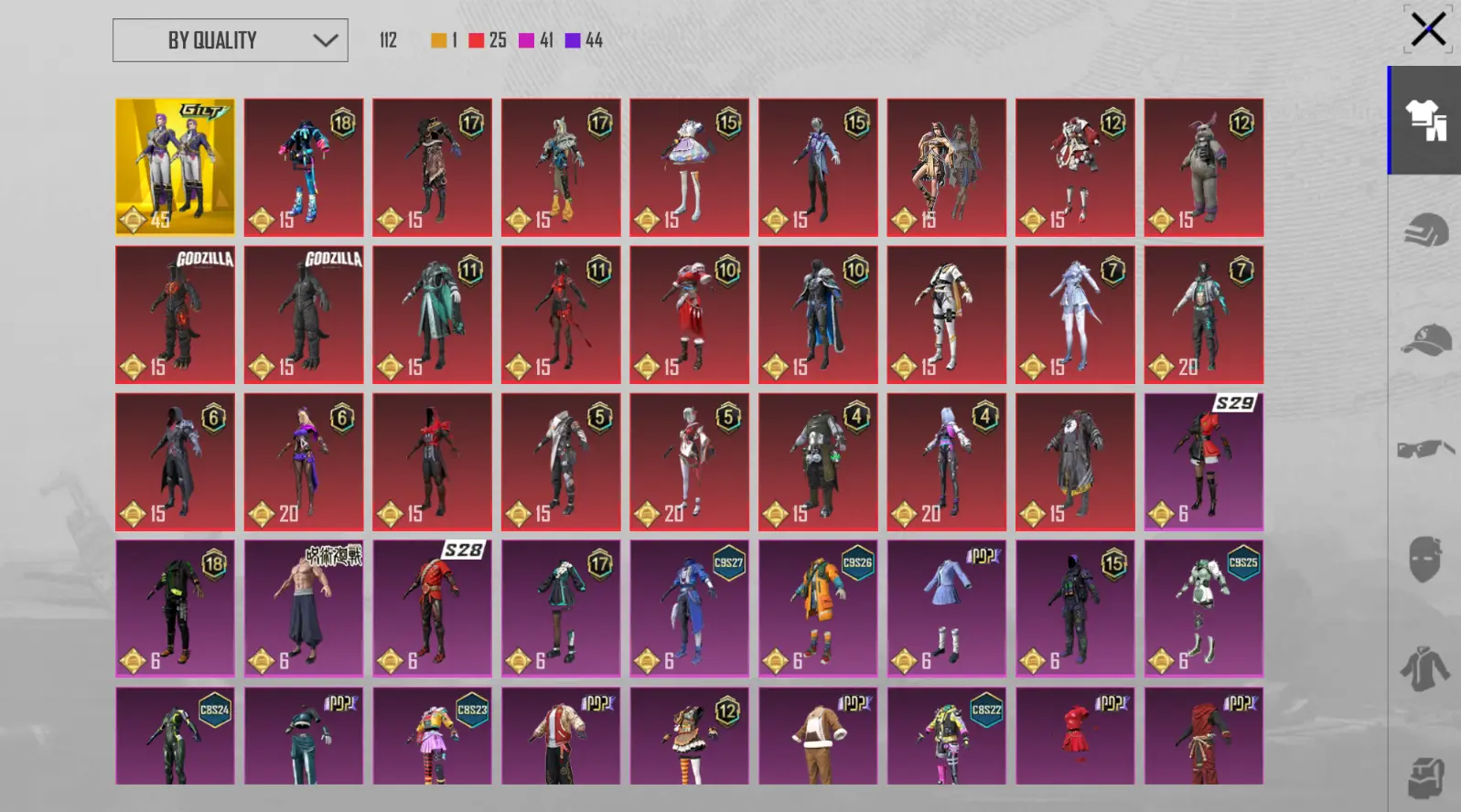Pick the C9S26 orange jacket outfit

819,609
